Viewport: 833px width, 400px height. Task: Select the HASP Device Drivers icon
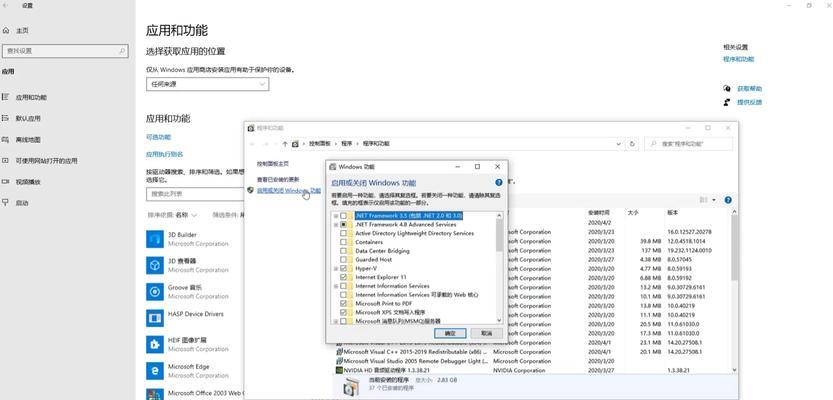point(155,318)
